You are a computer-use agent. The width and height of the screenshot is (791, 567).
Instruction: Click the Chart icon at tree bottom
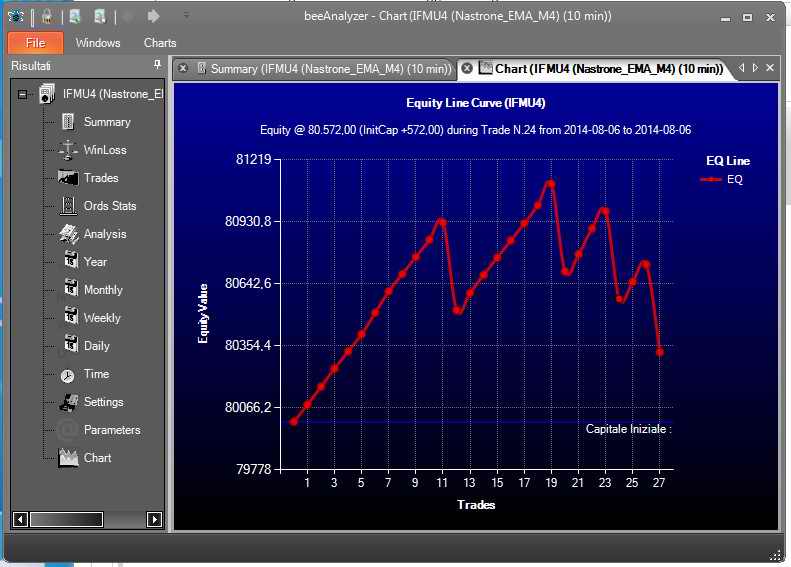coord(68,458)
